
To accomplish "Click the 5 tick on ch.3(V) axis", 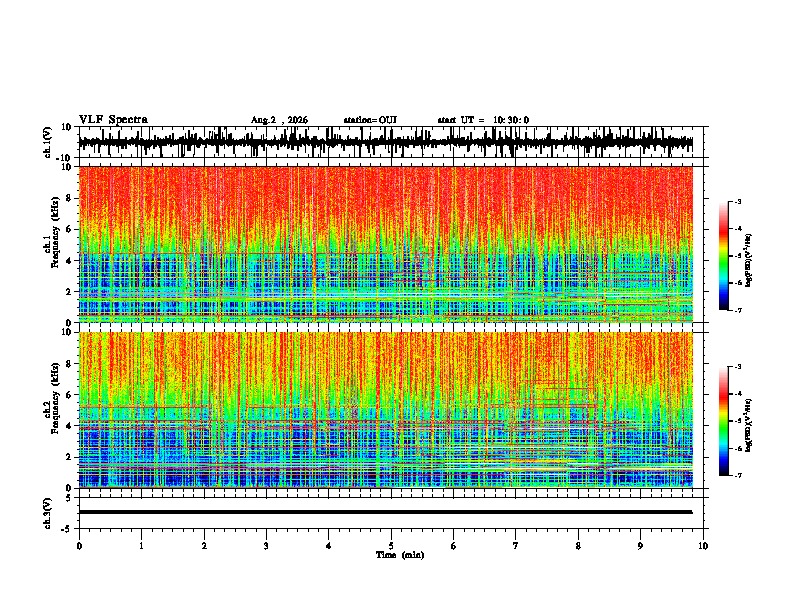I will pyautogui.click(x=69, y=498).
